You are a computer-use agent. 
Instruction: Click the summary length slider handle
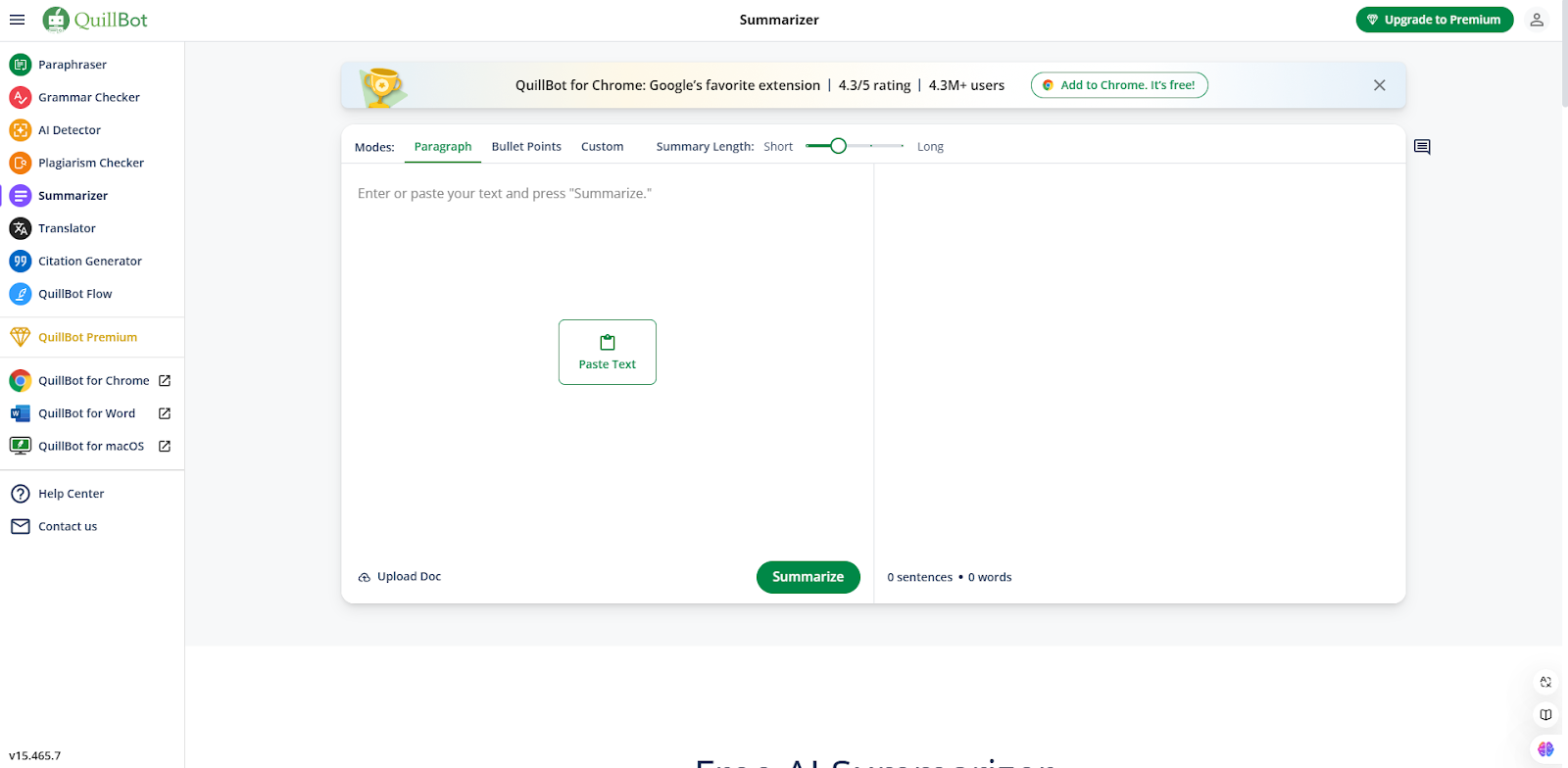[838, 146]
